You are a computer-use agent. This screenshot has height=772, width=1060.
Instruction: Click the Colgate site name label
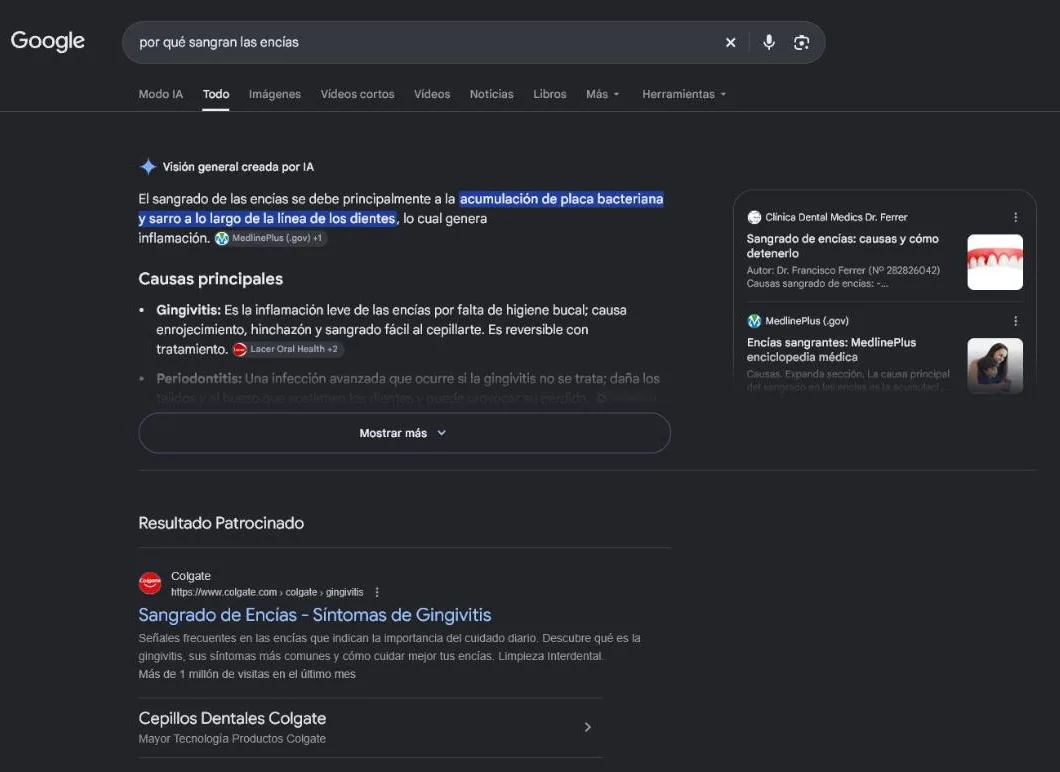point(191,576)
